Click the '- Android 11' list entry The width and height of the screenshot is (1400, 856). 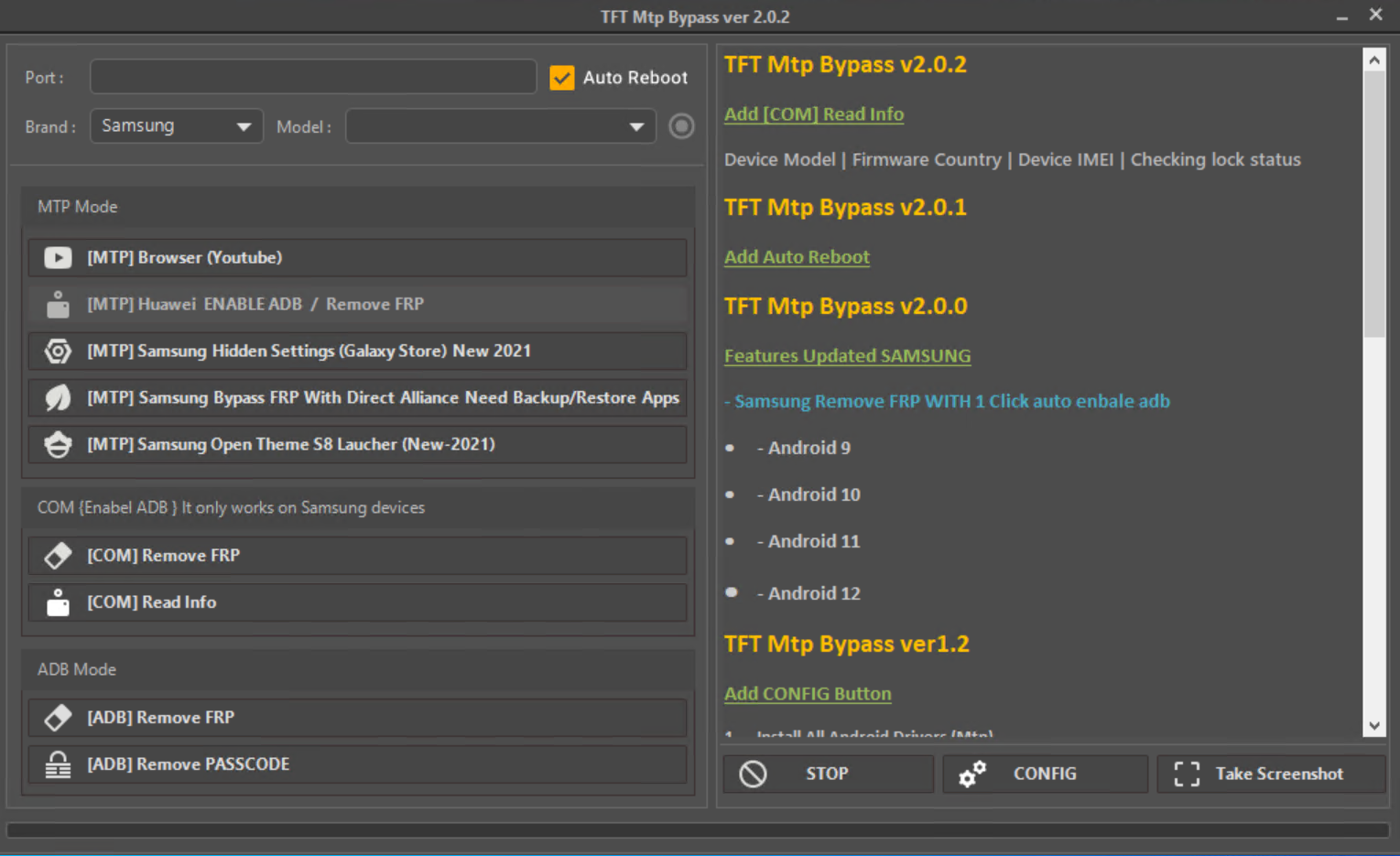tap(809, 541)
